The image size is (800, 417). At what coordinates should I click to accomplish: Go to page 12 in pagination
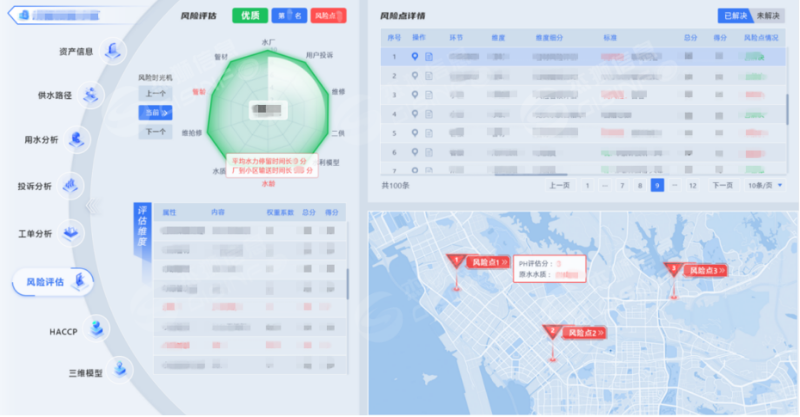692,186
